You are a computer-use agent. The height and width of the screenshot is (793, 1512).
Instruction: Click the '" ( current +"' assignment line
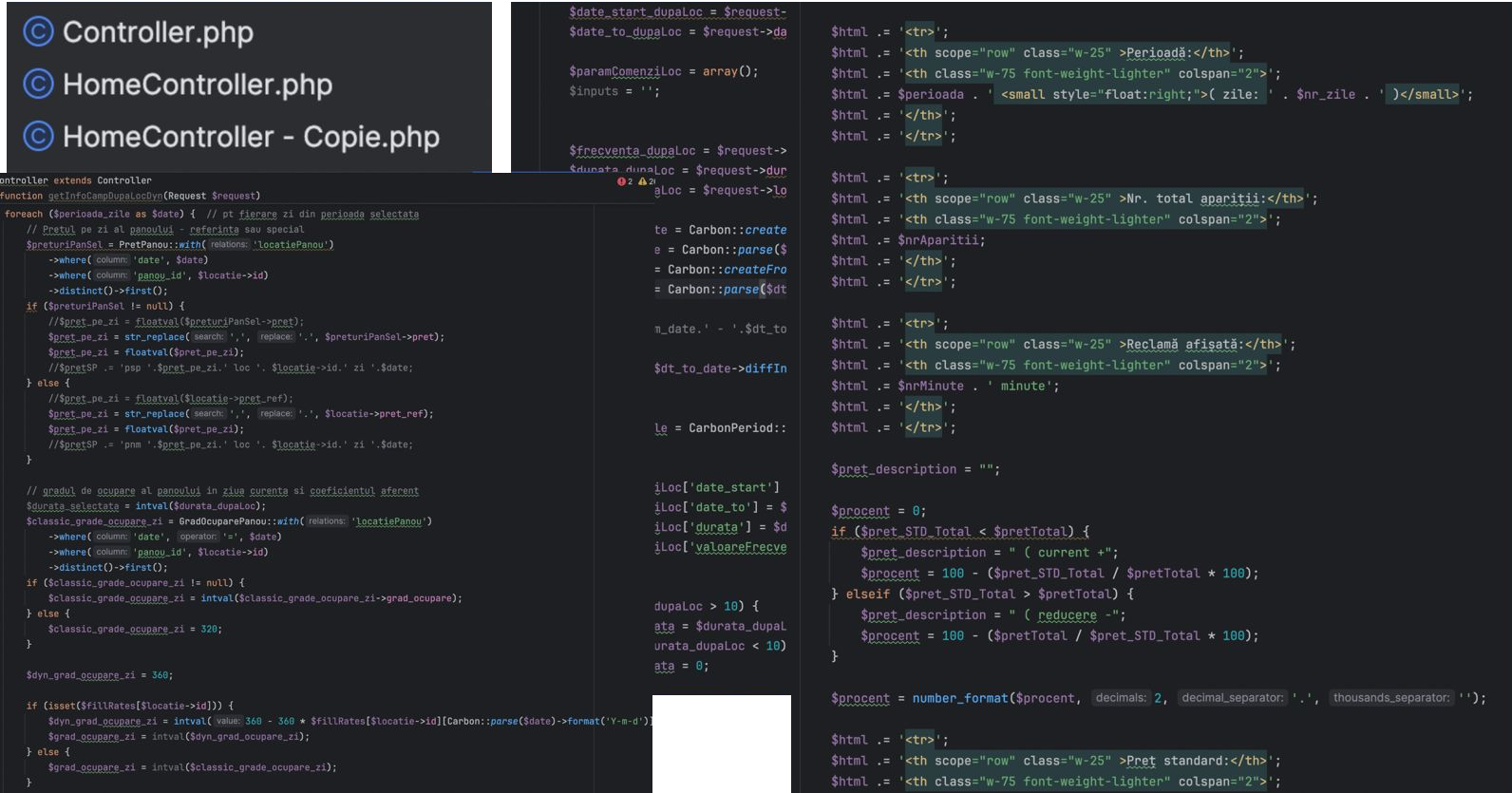coord(990,553)
